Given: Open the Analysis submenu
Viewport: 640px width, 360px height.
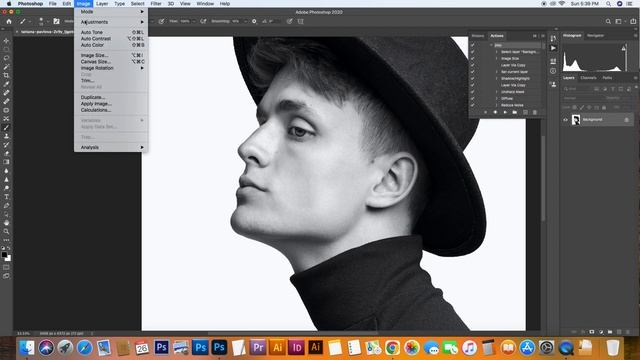Looking at the screenshot, I should (x=111, y=147).
